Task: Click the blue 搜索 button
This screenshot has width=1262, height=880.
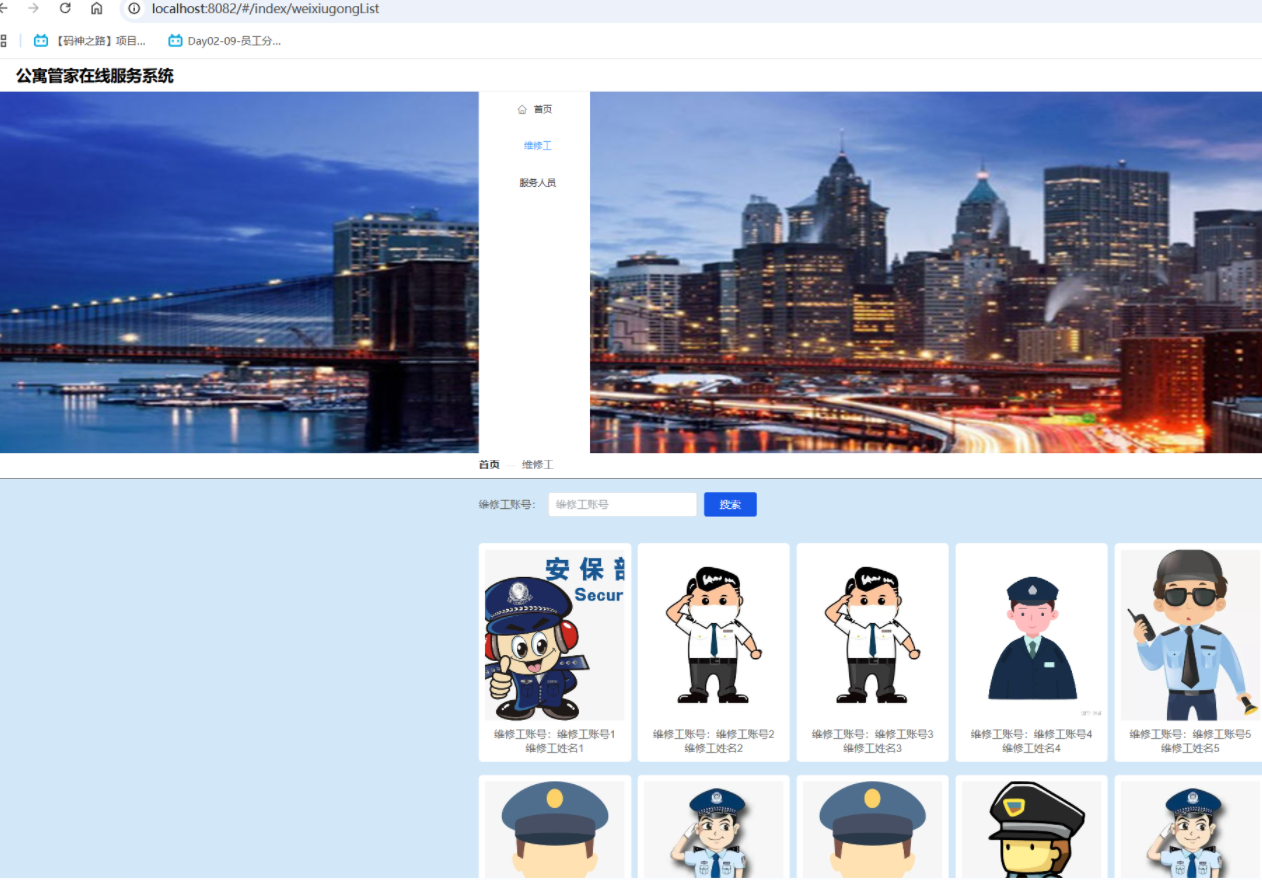Action: pos(730,505)
